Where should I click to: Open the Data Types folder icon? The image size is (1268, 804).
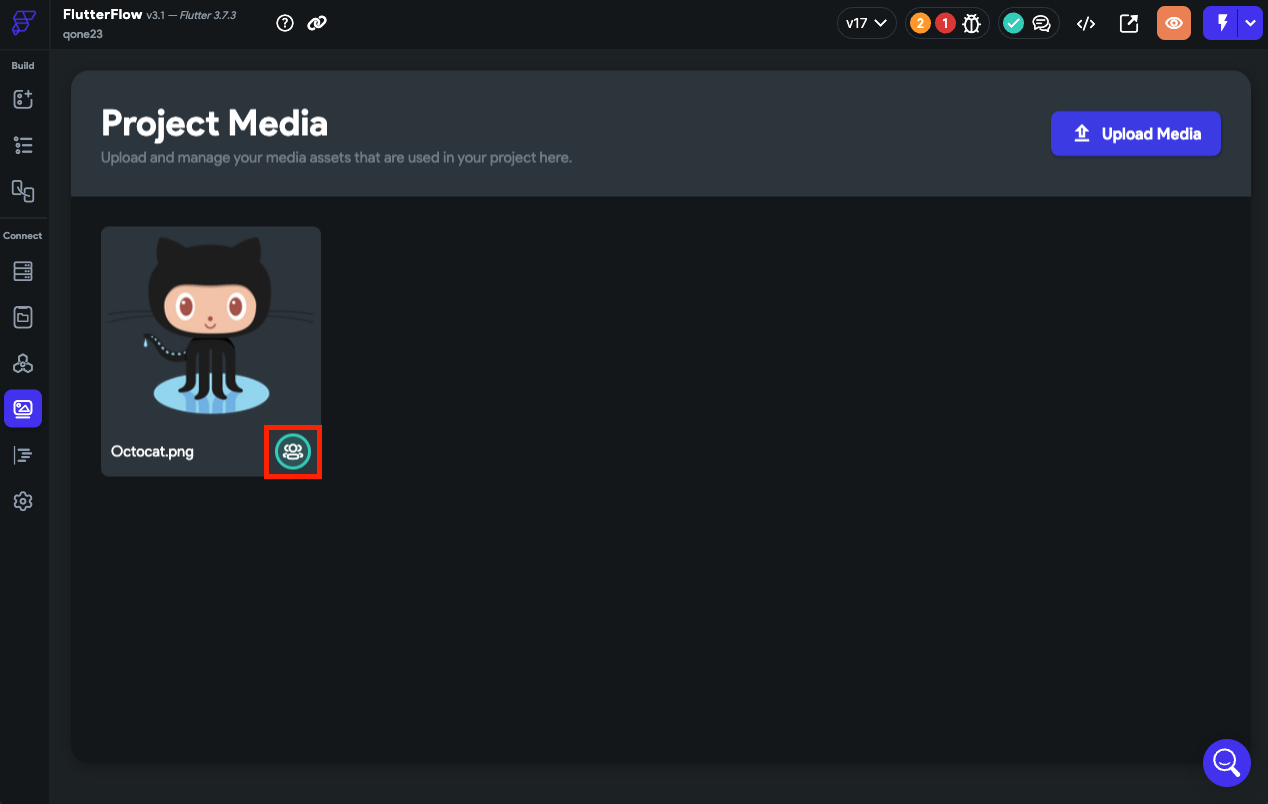(x=23, y=317)
